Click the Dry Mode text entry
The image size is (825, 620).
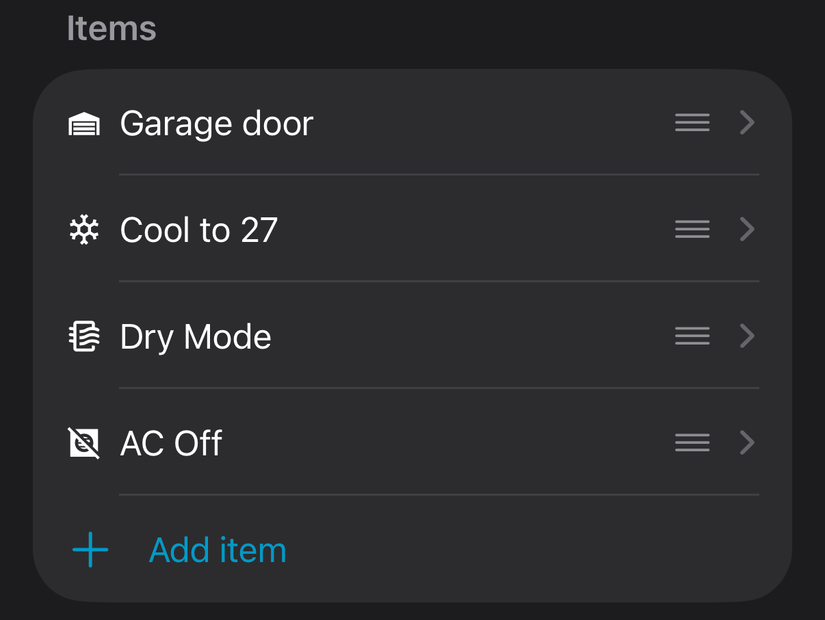tap(195, 336)
